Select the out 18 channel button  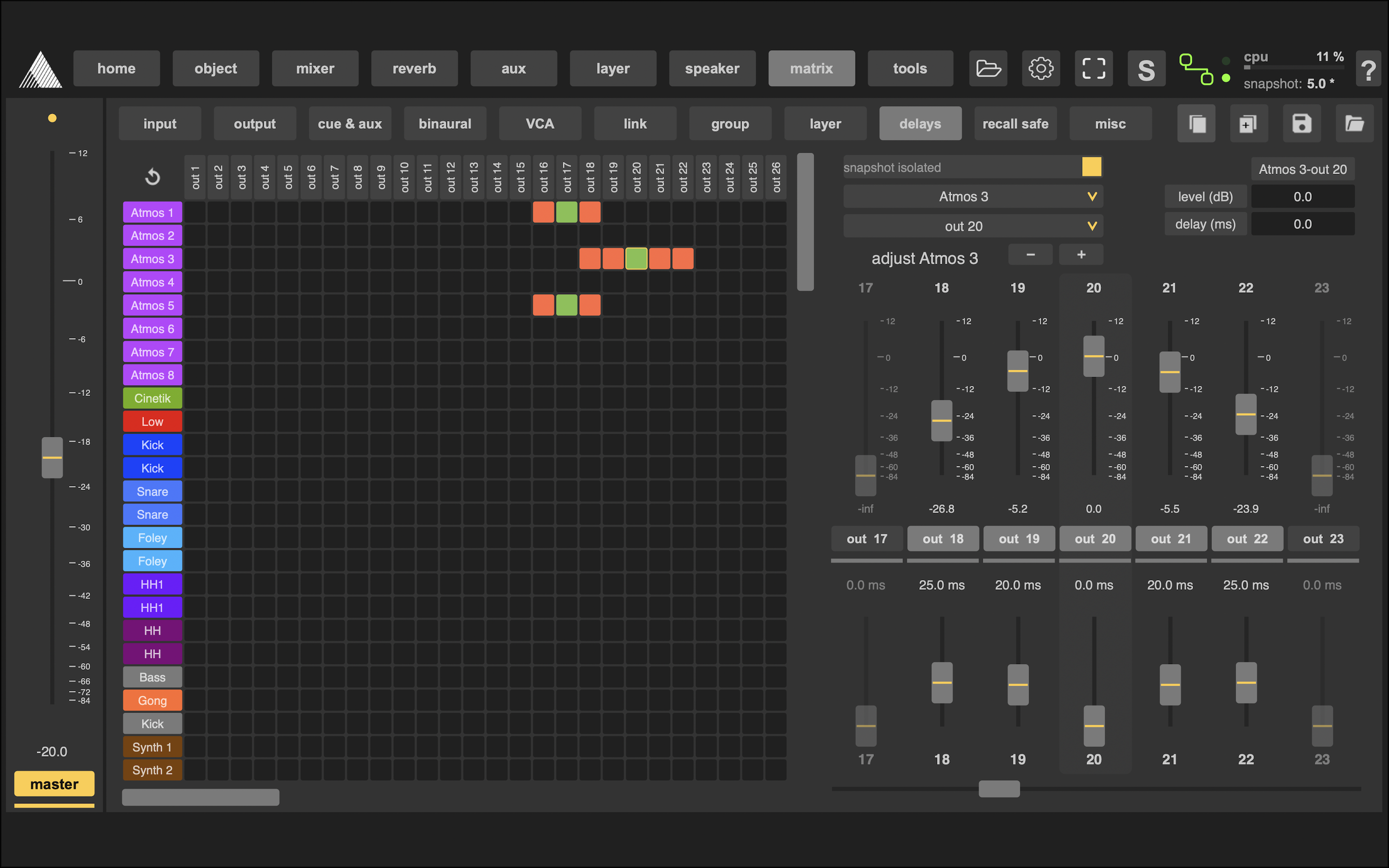[942, 539]
